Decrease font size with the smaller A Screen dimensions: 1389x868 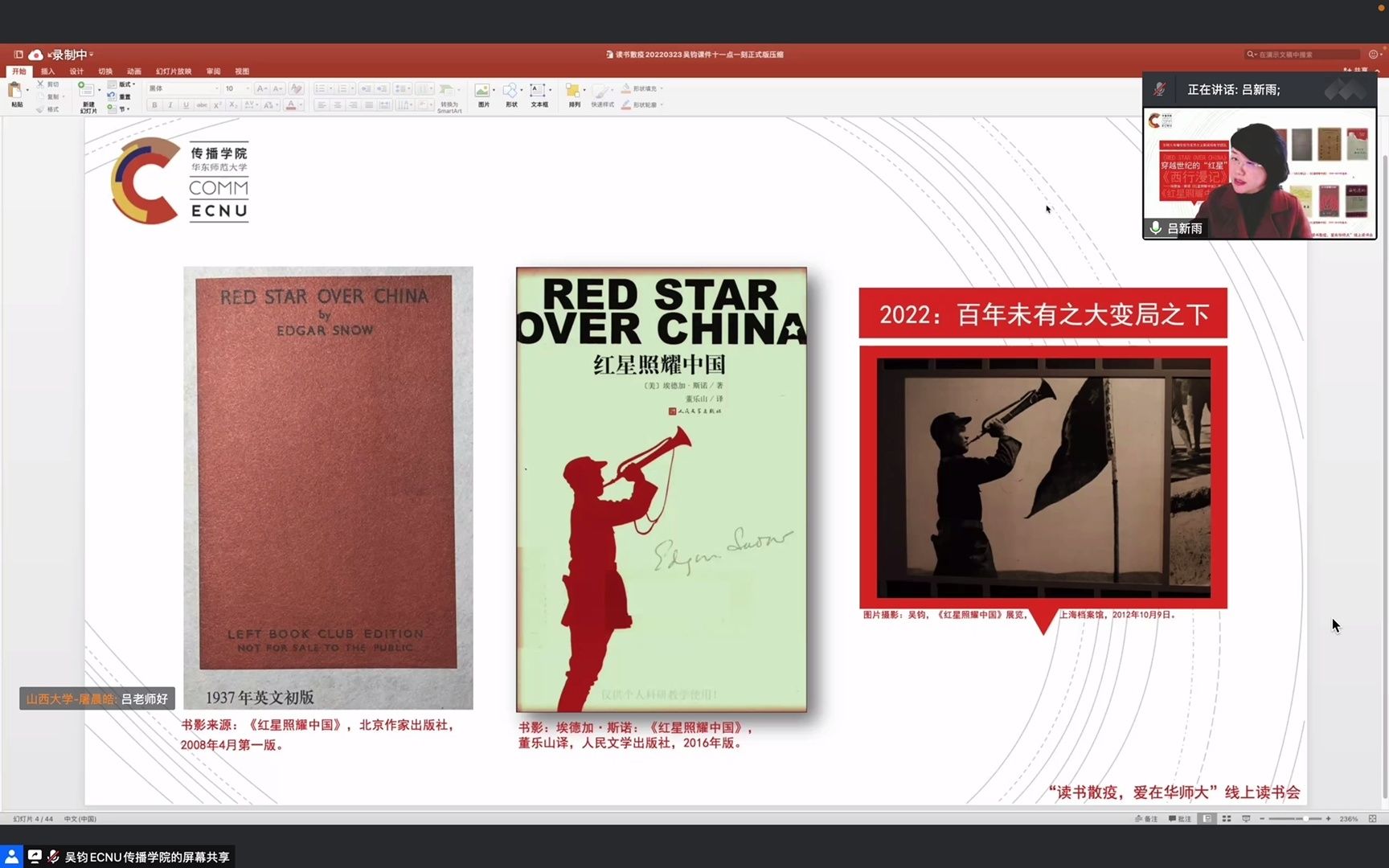click(277, 88)
